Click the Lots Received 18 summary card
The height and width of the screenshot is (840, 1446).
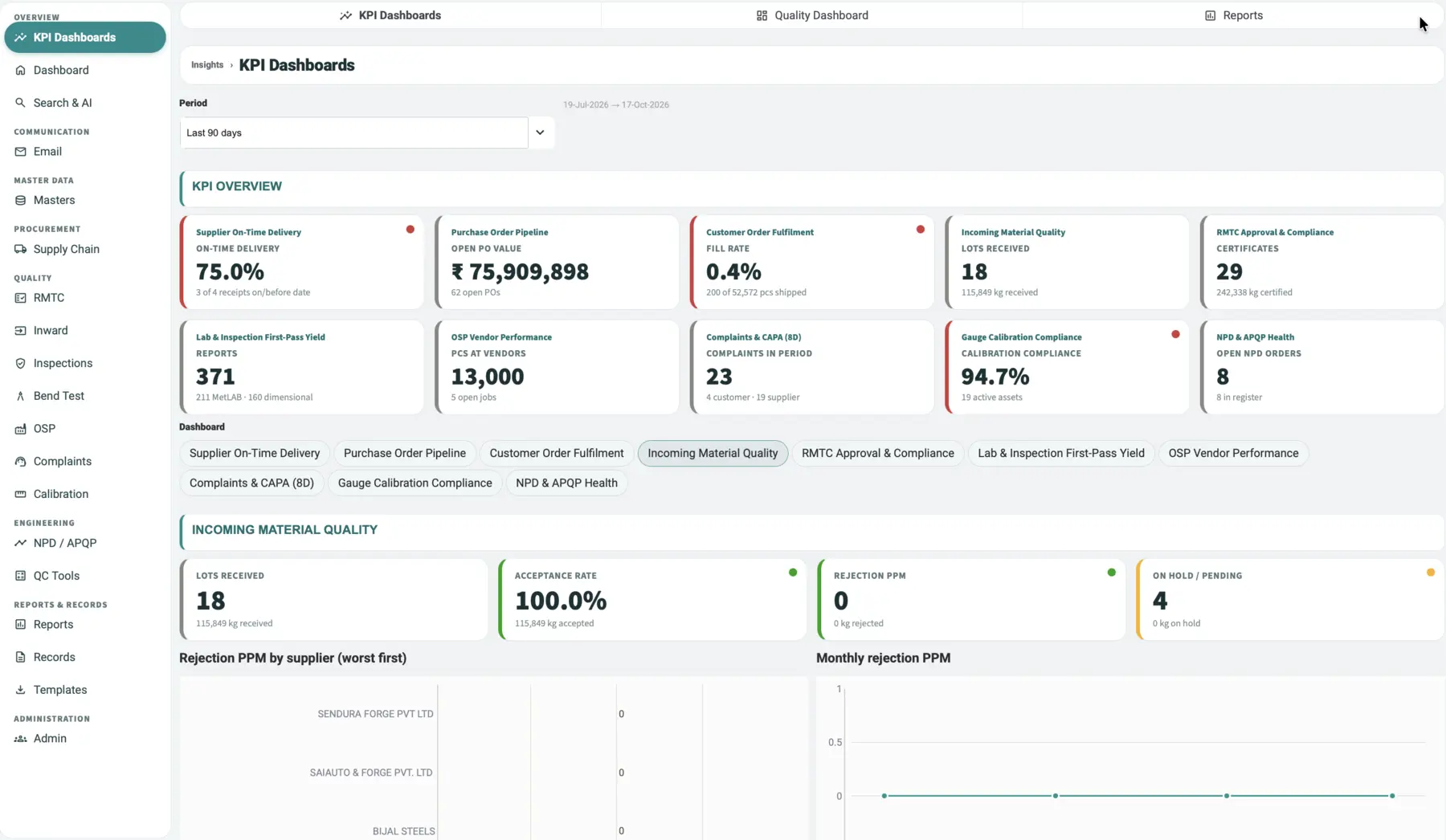click(333, 600)
